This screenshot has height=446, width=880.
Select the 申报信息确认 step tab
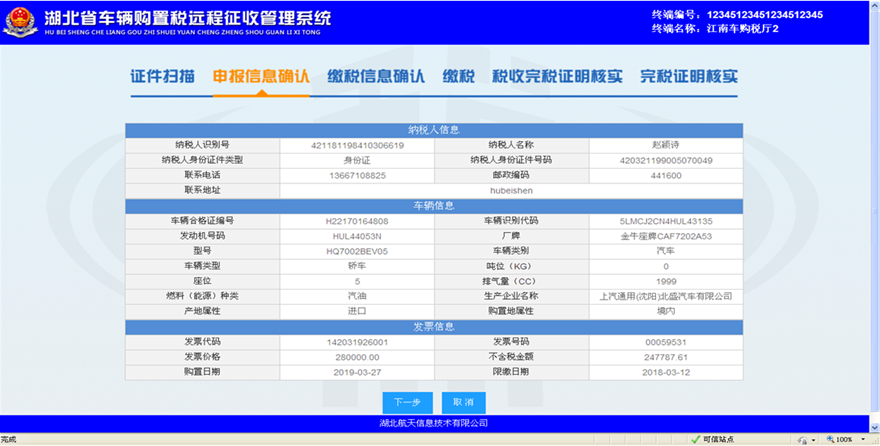click(261, 76)
